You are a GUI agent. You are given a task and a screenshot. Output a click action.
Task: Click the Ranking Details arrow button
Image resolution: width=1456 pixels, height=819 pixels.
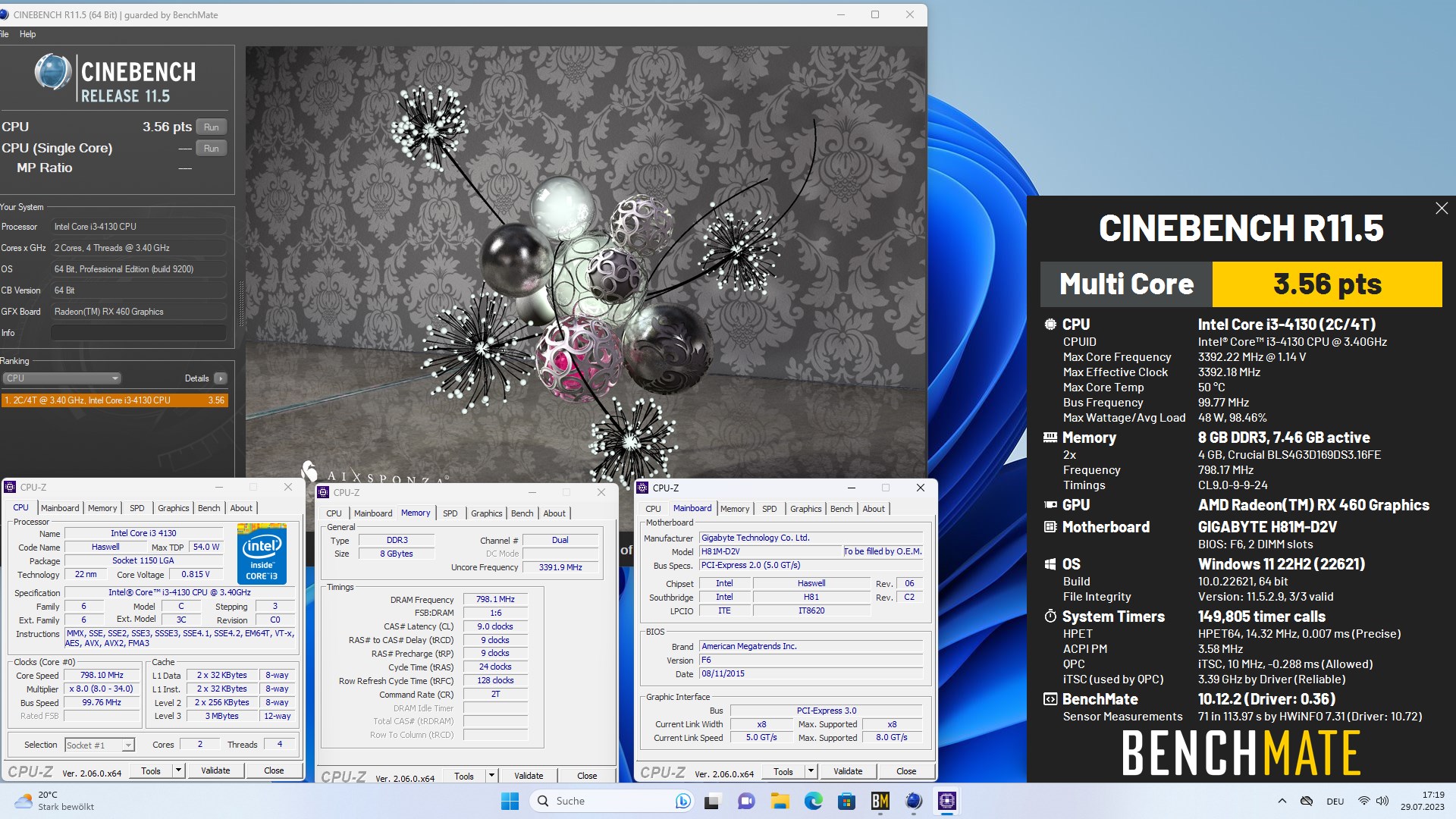click(220, 378)
